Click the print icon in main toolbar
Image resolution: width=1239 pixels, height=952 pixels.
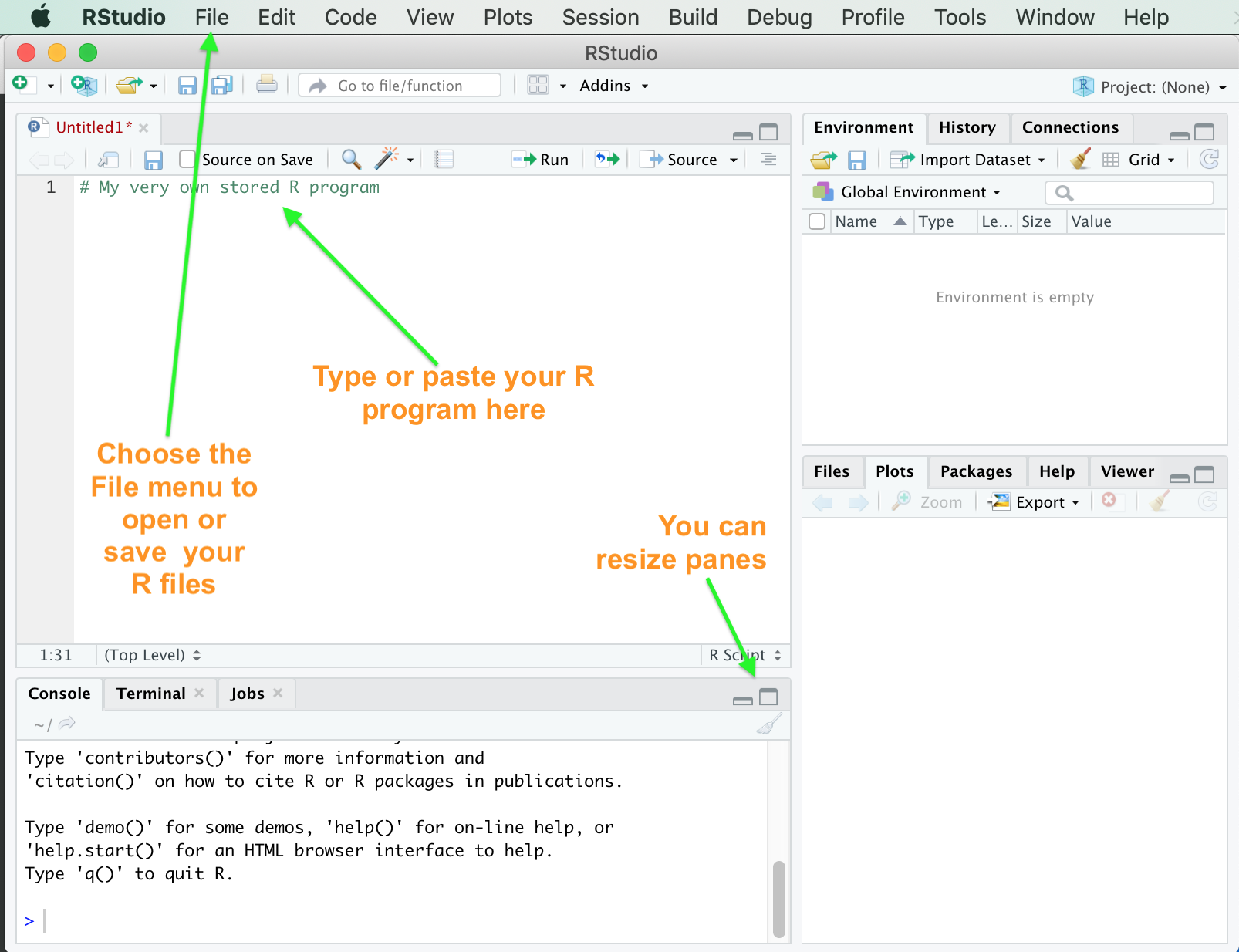[267, 85]
